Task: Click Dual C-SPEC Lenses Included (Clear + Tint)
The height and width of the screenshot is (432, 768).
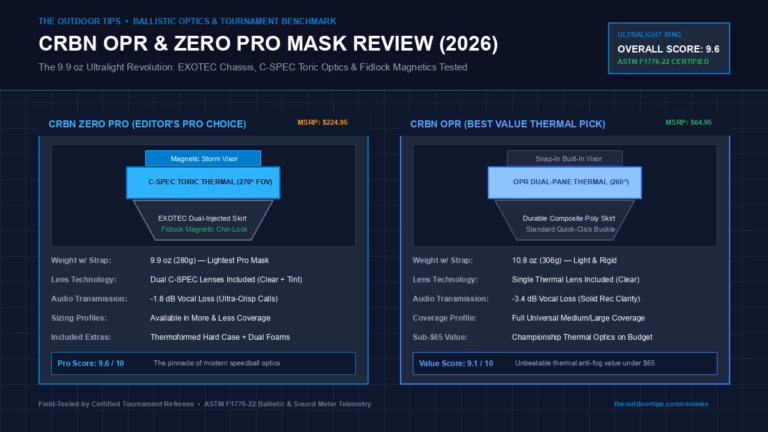Action: (226, 279)
